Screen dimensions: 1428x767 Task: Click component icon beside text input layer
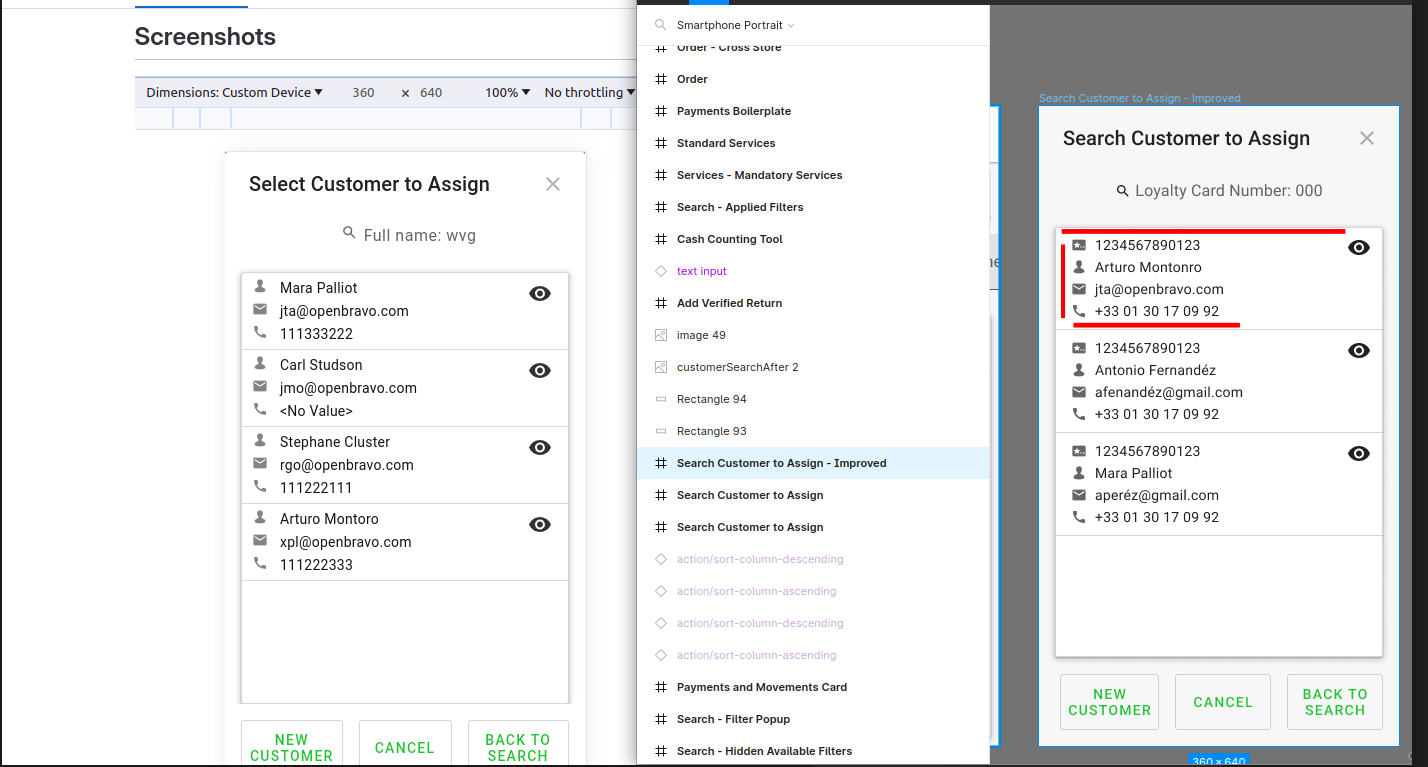660,271
